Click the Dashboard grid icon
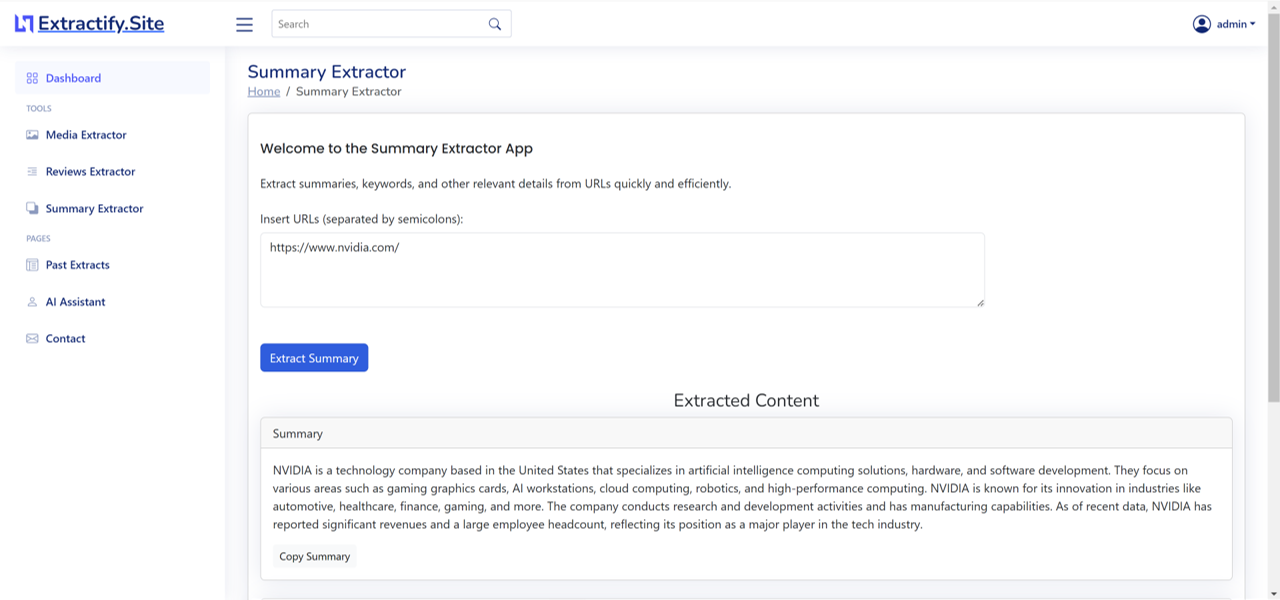1280x600 pixels. (x=32, y=78)
